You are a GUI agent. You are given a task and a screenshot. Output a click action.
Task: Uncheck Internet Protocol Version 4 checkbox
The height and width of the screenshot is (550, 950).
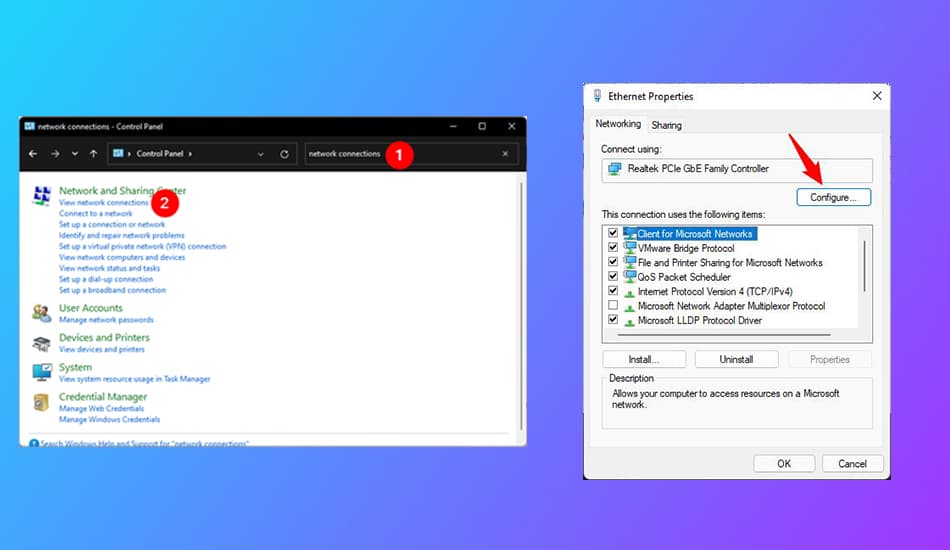click(613, 291)
